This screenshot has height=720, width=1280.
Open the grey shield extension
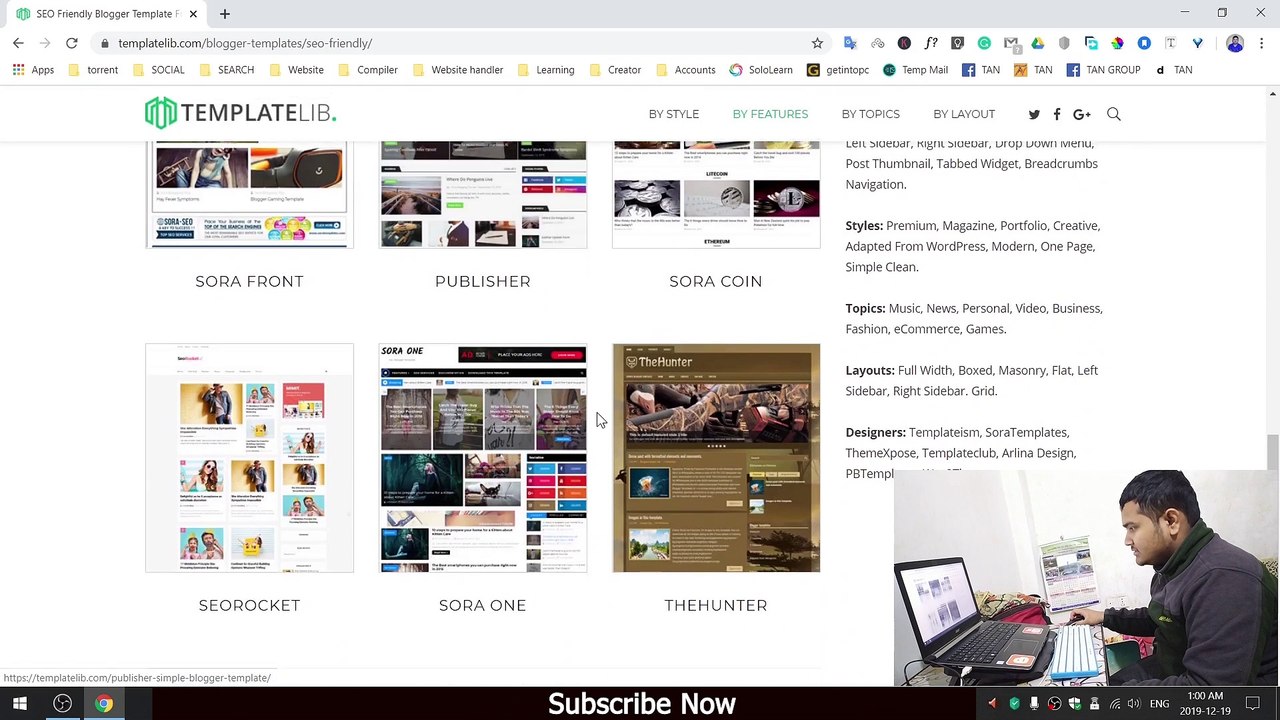click(x=1064, y=43)
